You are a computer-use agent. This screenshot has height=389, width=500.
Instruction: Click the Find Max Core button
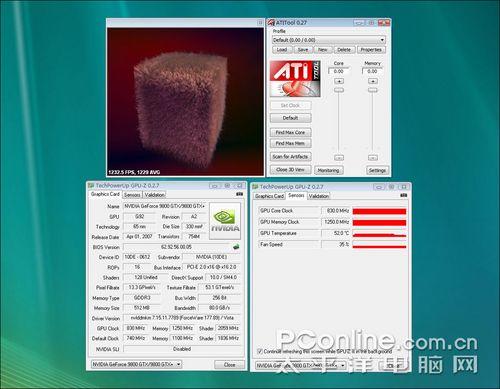point(290,132)
